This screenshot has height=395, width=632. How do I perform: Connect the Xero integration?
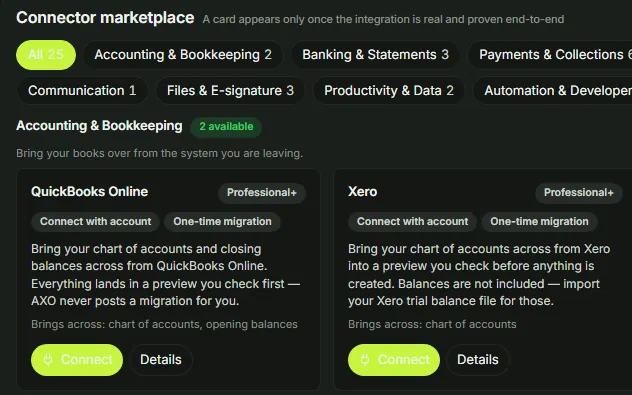(x=394, y=360)
